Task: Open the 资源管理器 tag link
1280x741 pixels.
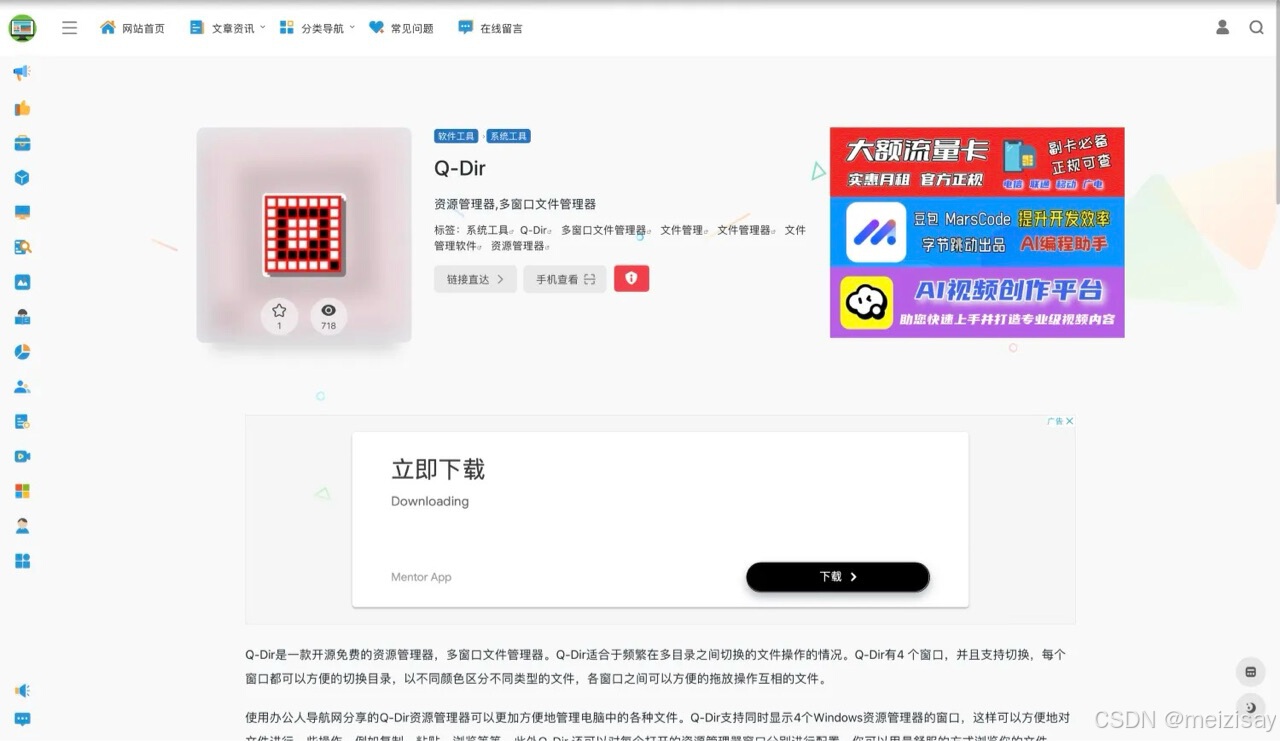Action: [x=520, y=246]
